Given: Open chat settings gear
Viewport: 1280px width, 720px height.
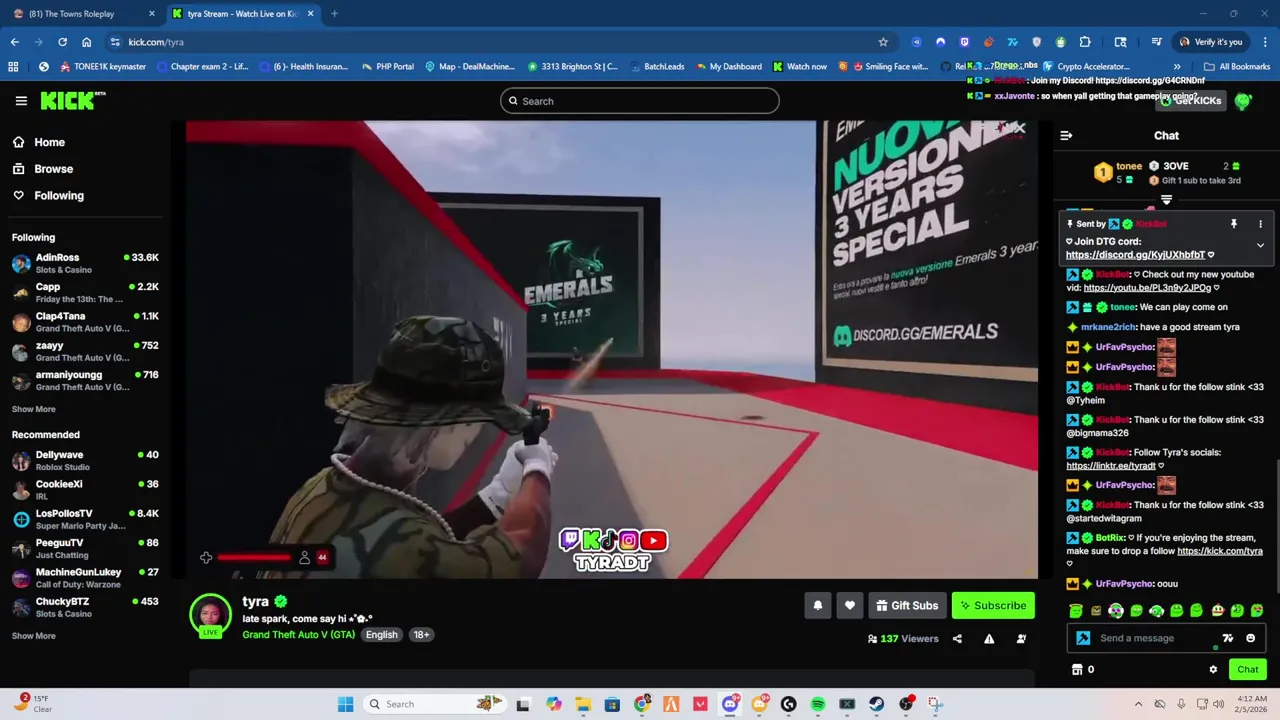Looking at the screenshot, I should [x=1213, y=670].
